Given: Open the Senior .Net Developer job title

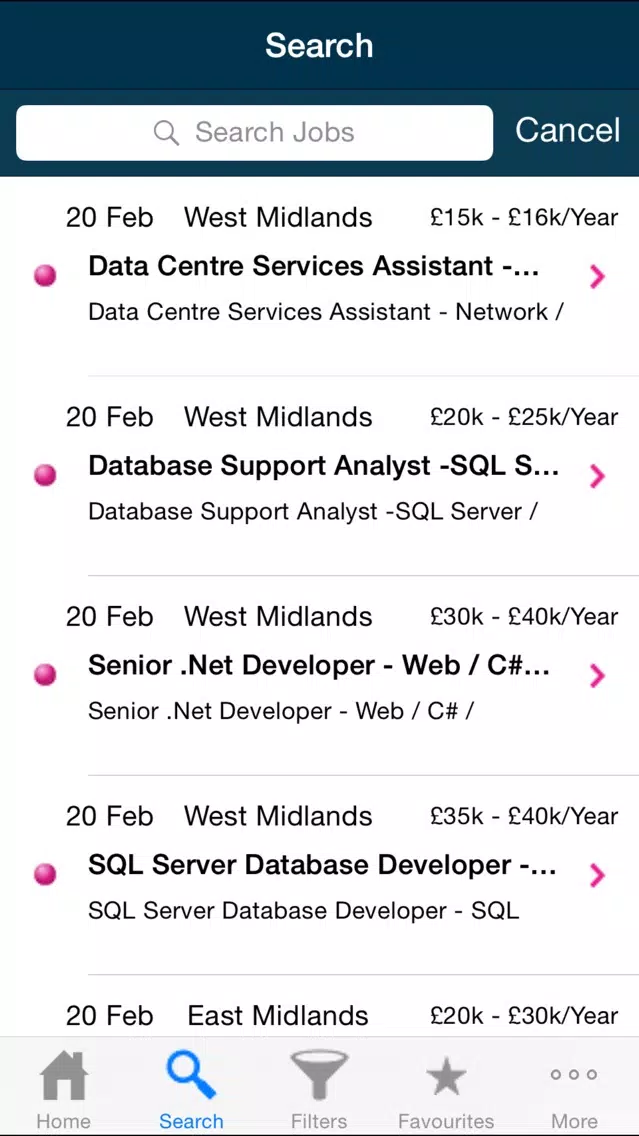Looking at the screenshot, I should pyautogui.click(x=319, y=665).
